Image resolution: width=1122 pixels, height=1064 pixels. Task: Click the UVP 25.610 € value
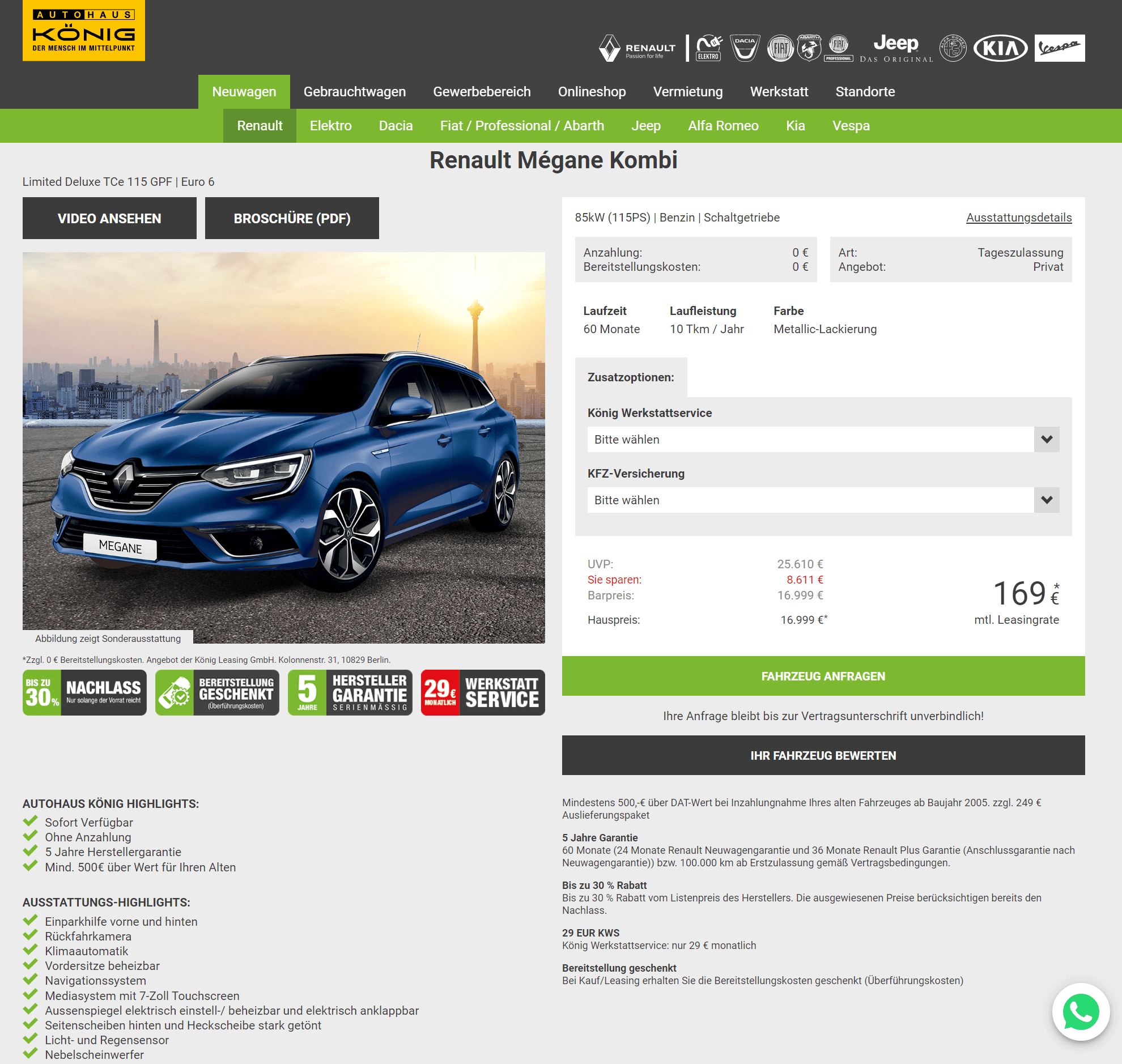(800, 564)
